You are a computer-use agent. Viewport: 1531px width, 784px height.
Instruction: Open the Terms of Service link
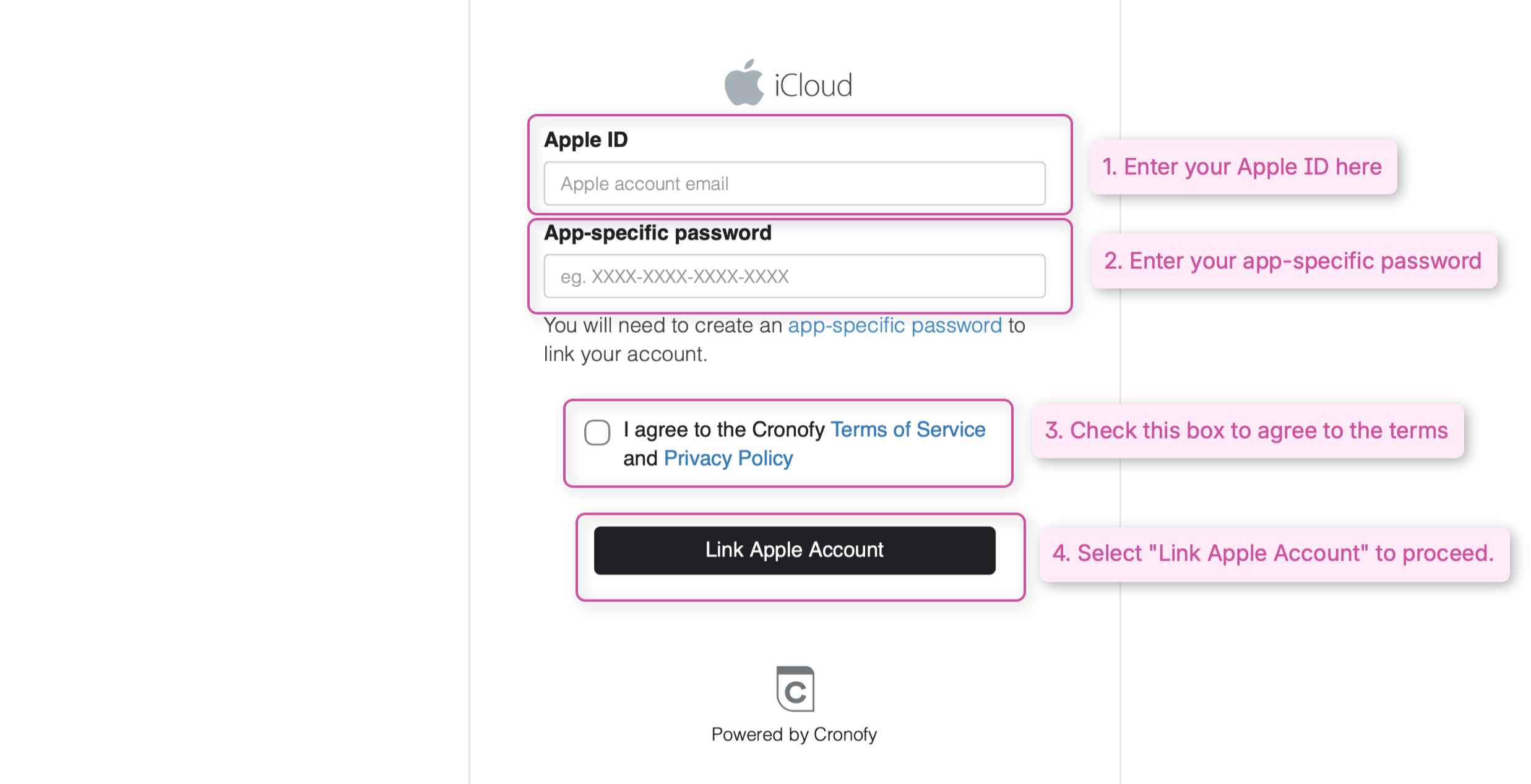907,429
